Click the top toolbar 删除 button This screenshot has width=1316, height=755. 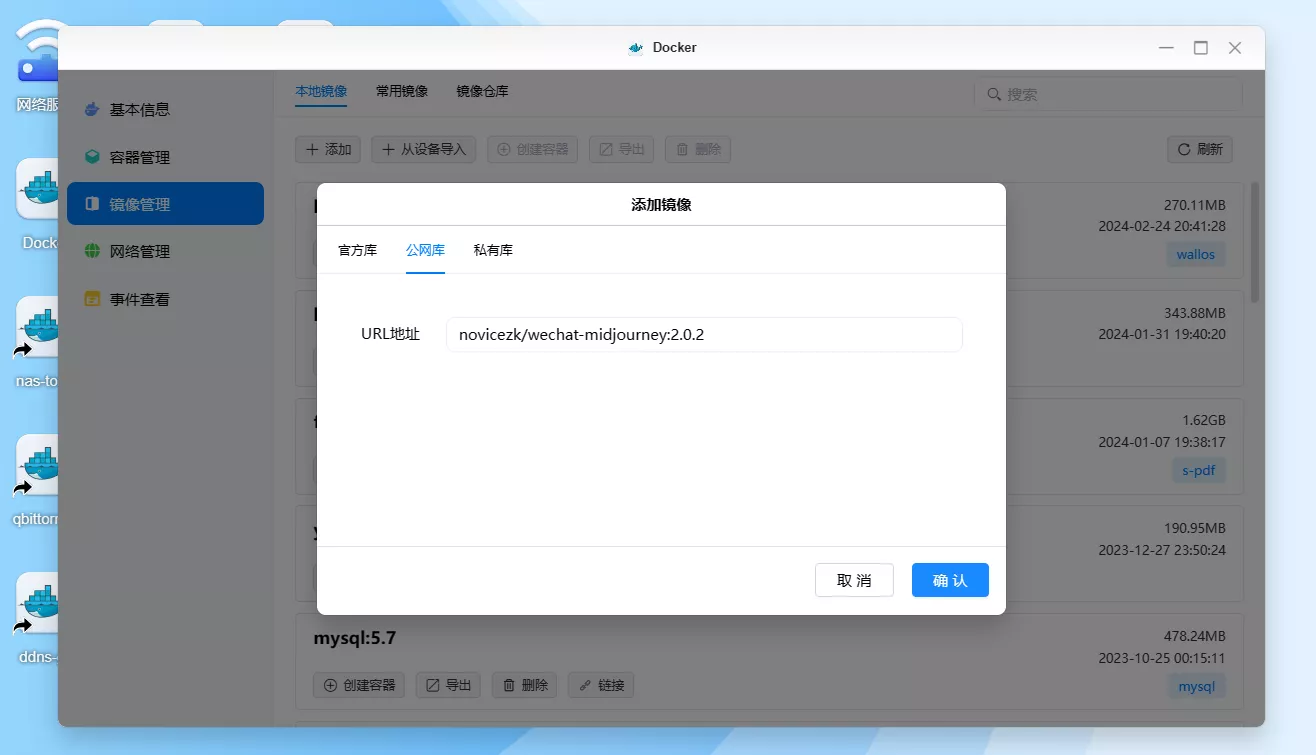(698, 149)
